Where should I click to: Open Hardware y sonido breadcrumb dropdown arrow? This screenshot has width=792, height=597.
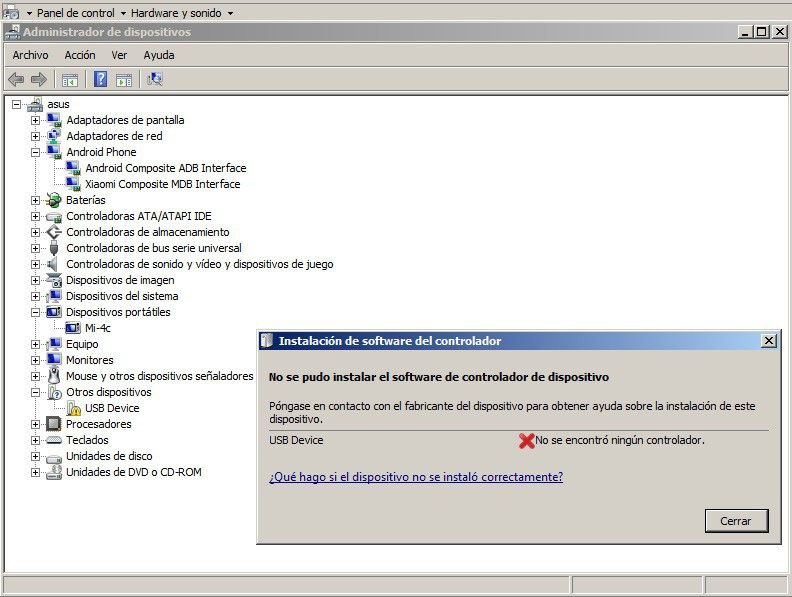click(x=230, y=13)
